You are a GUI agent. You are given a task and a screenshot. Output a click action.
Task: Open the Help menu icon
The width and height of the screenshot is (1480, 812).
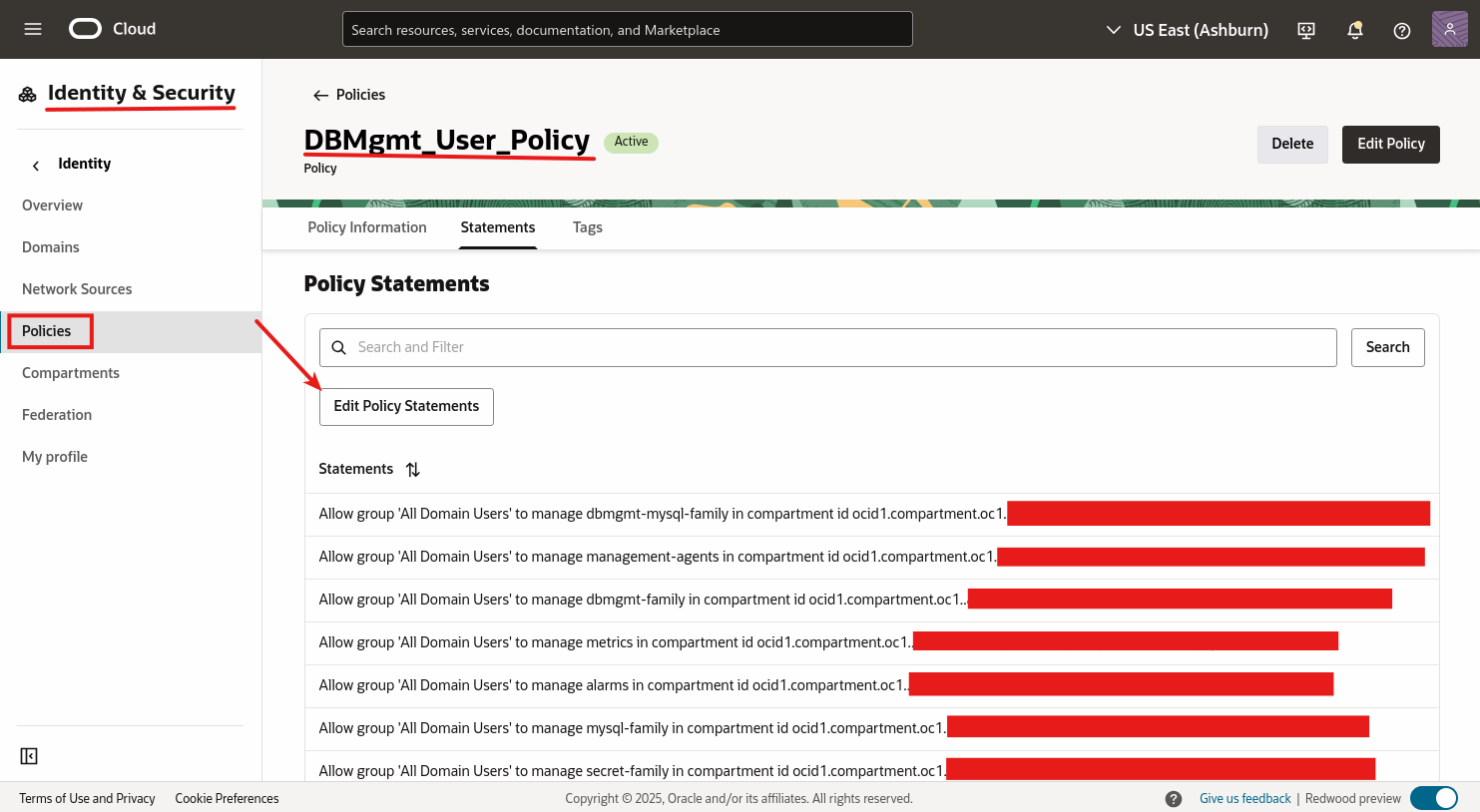1401,29
